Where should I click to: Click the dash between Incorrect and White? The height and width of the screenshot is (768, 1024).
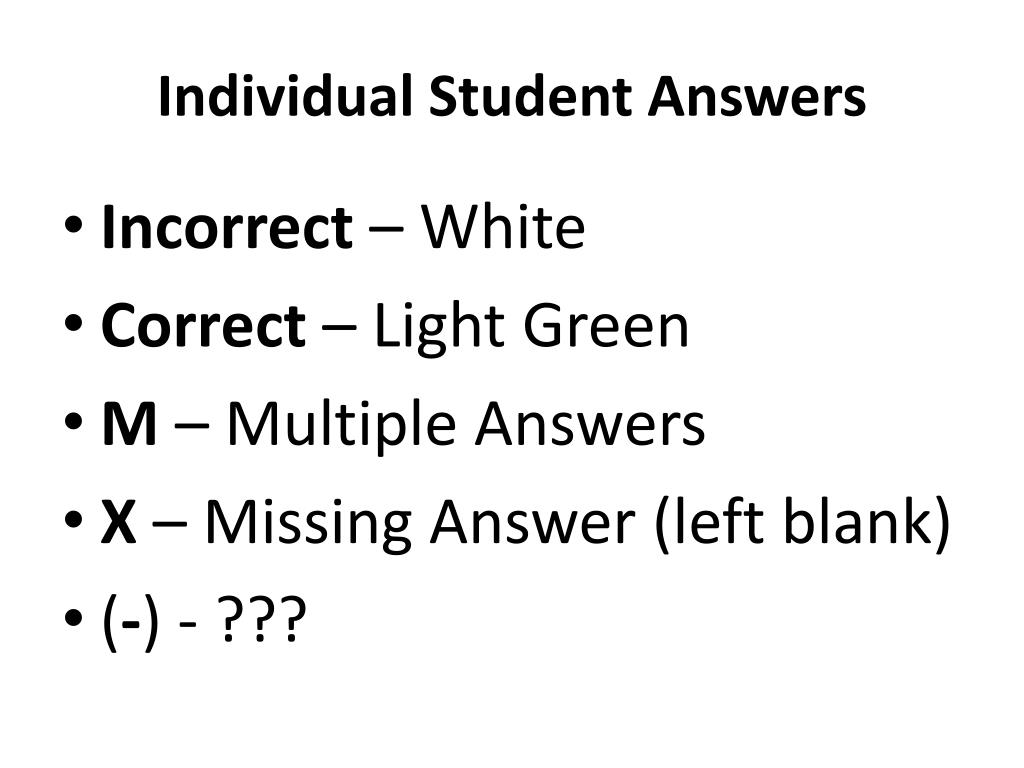[x=387, y=230]
